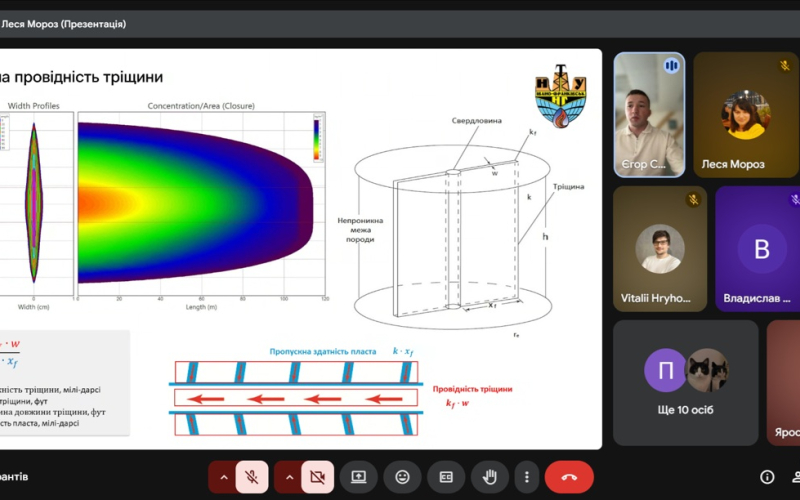The width and height of the screenshot is (800, 500).
Task: Show the people panel
Action: click(796, 477)
